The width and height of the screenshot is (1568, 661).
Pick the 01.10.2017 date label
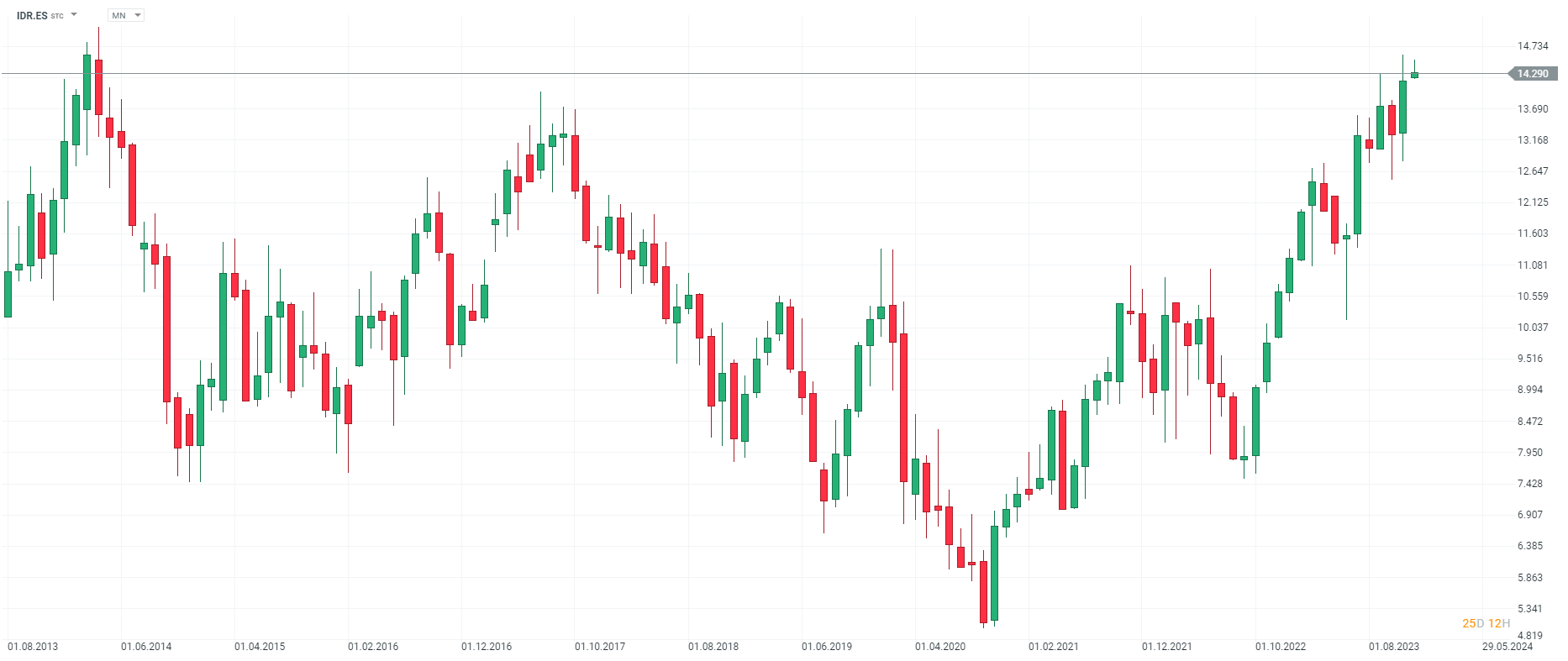point(600,647)
